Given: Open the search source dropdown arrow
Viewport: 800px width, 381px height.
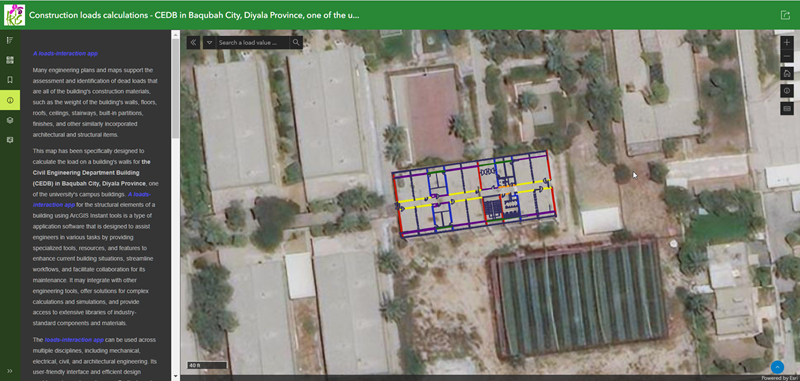Looking at the screenshot, I should [x=210, y=42].
